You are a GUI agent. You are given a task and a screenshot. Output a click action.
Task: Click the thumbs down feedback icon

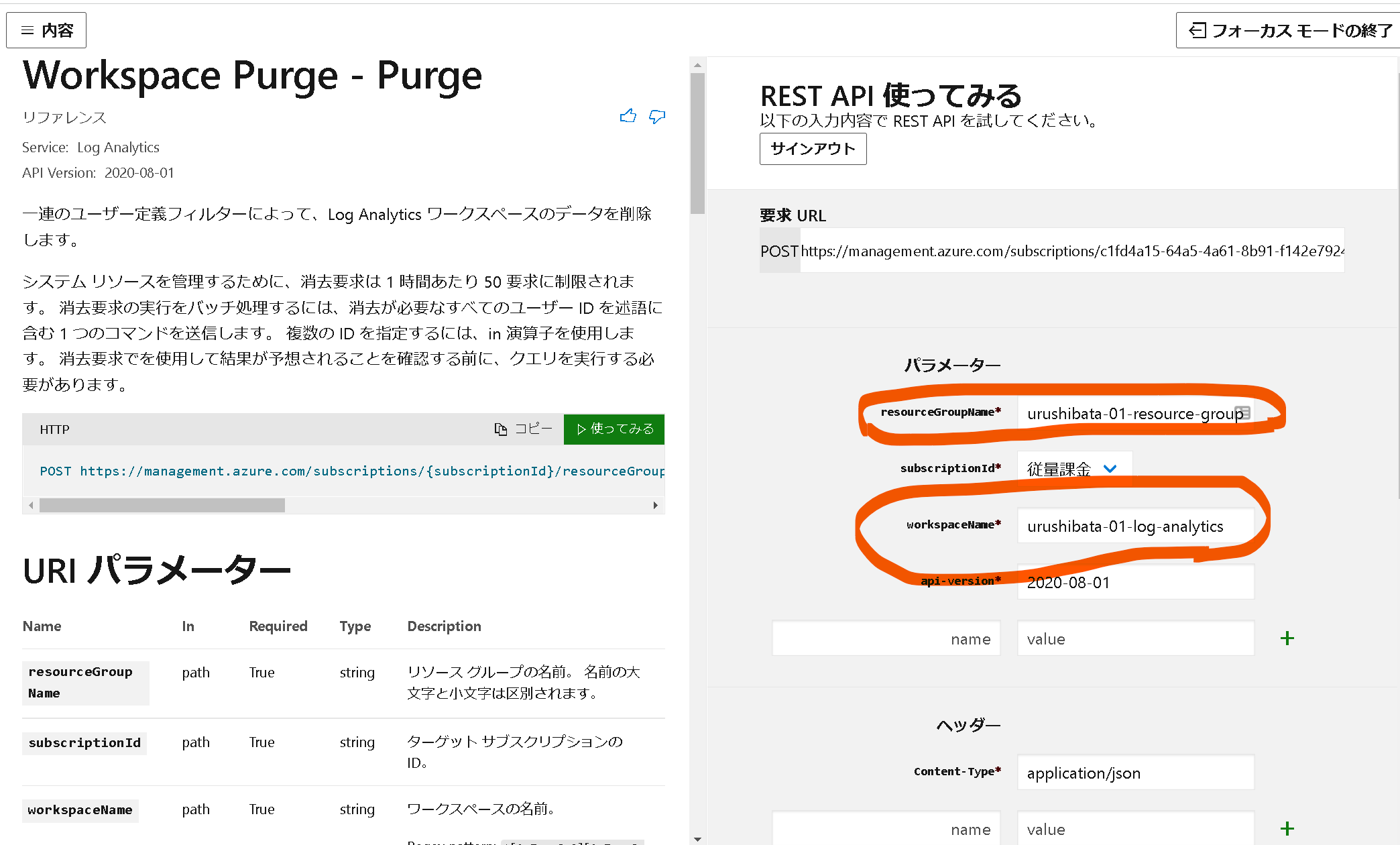coord(657,117)
